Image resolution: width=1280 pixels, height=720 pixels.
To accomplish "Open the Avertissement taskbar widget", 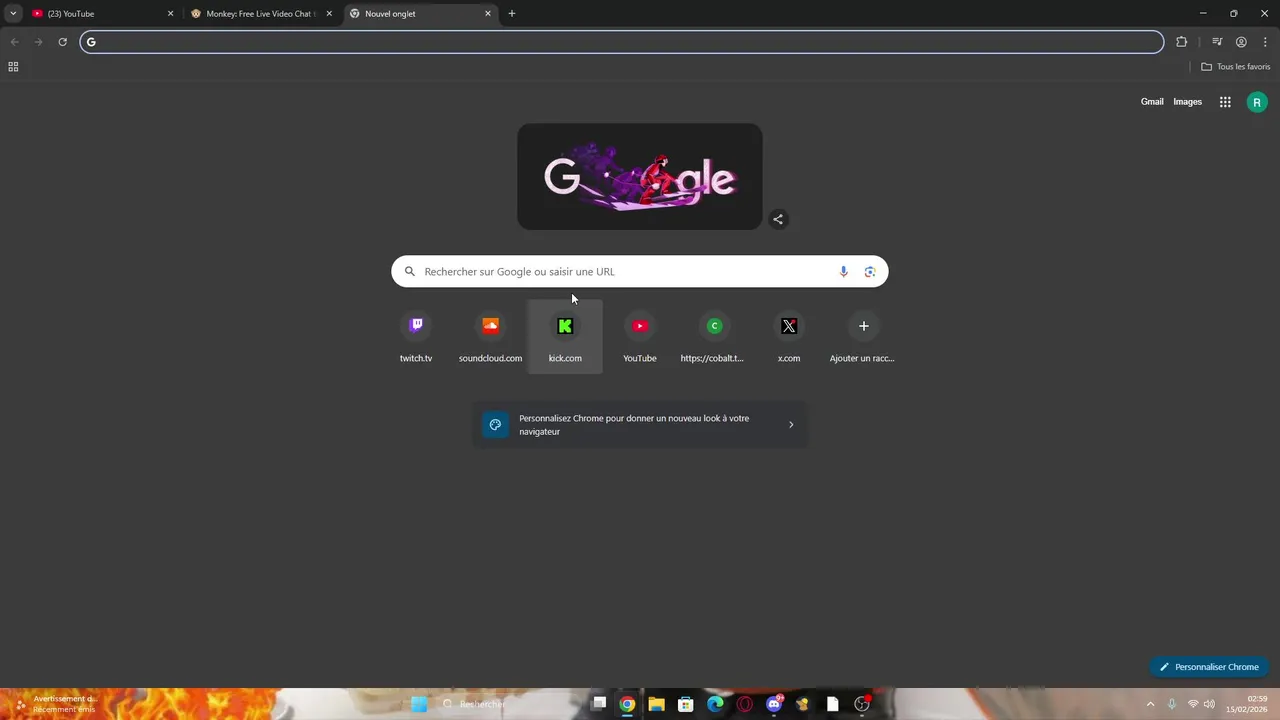I will tap(55, 704).
